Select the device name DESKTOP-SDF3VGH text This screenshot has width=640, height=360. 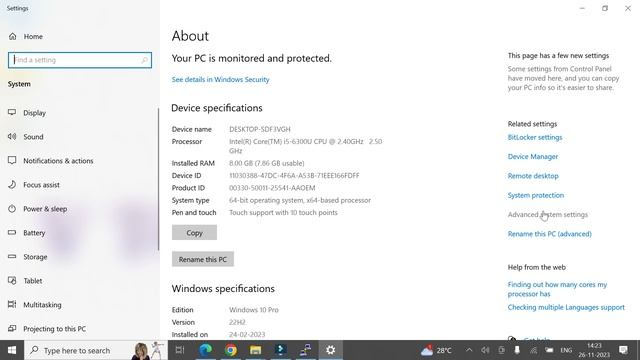pos(260,129)
